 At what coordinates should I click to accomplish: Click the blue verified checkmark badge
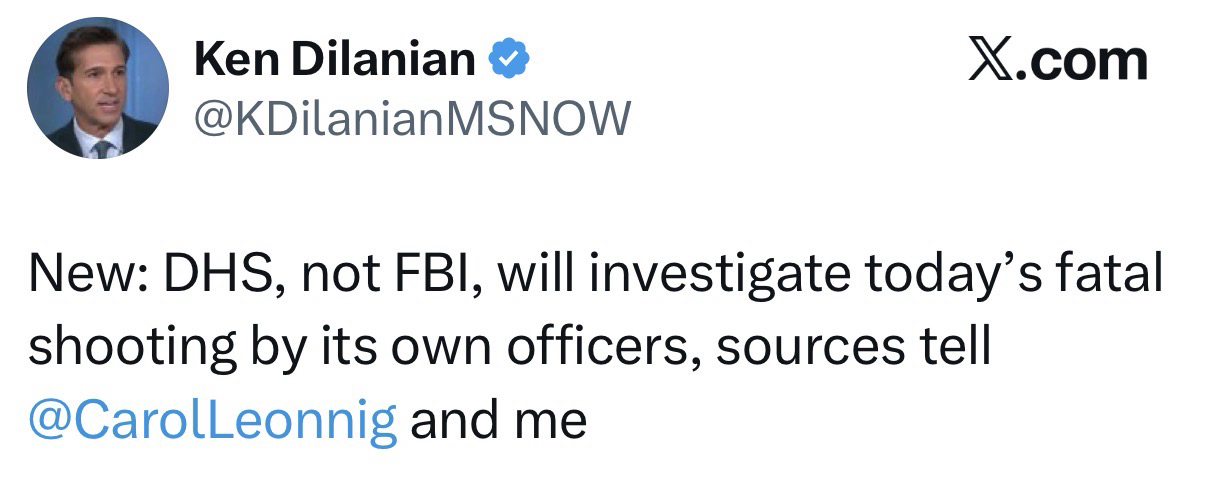(x=507, y=62)
